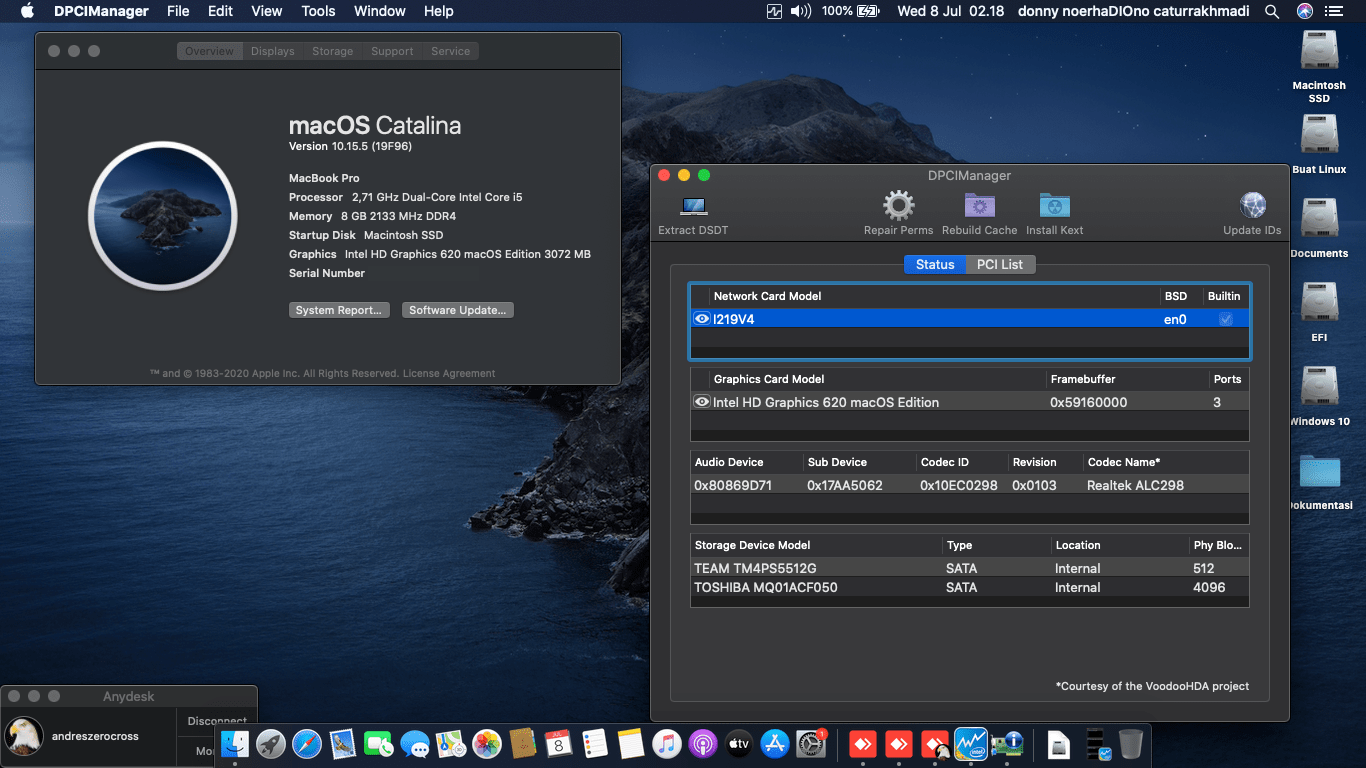The width and height of the screenshot is (1366, 768).
Task: Click the volume icon in menu bar
Action: (801, 11)
